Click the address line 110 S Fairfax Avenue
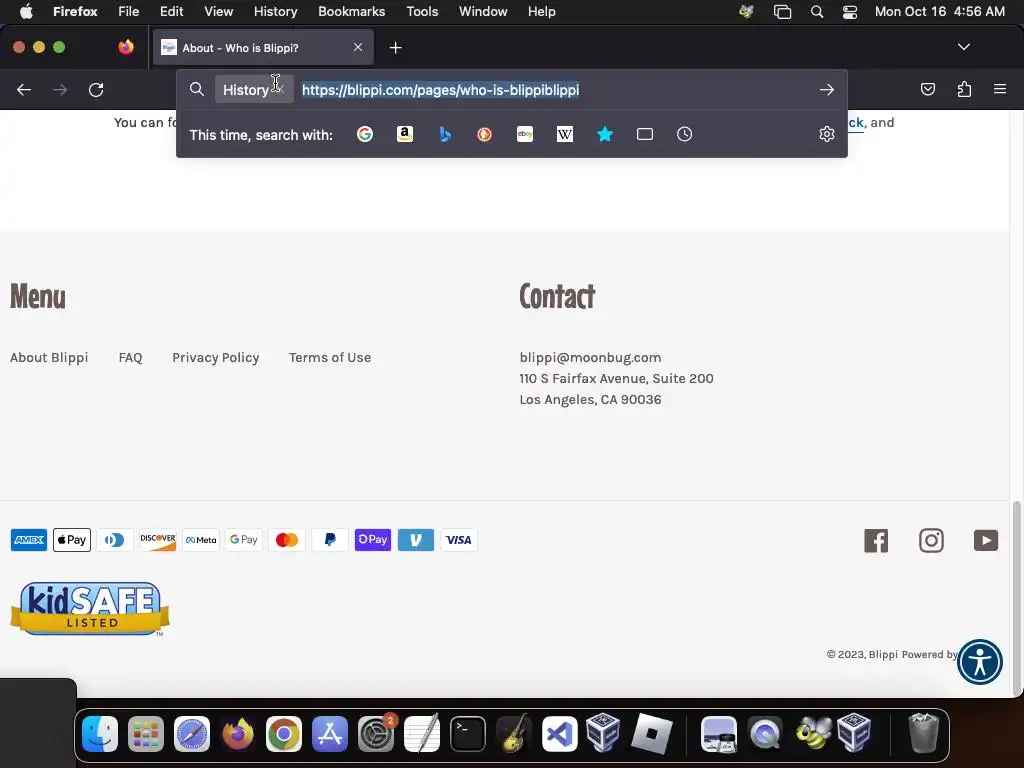Image resolution: width=1024 pixels, height=768 pixels. click(616, 379)
